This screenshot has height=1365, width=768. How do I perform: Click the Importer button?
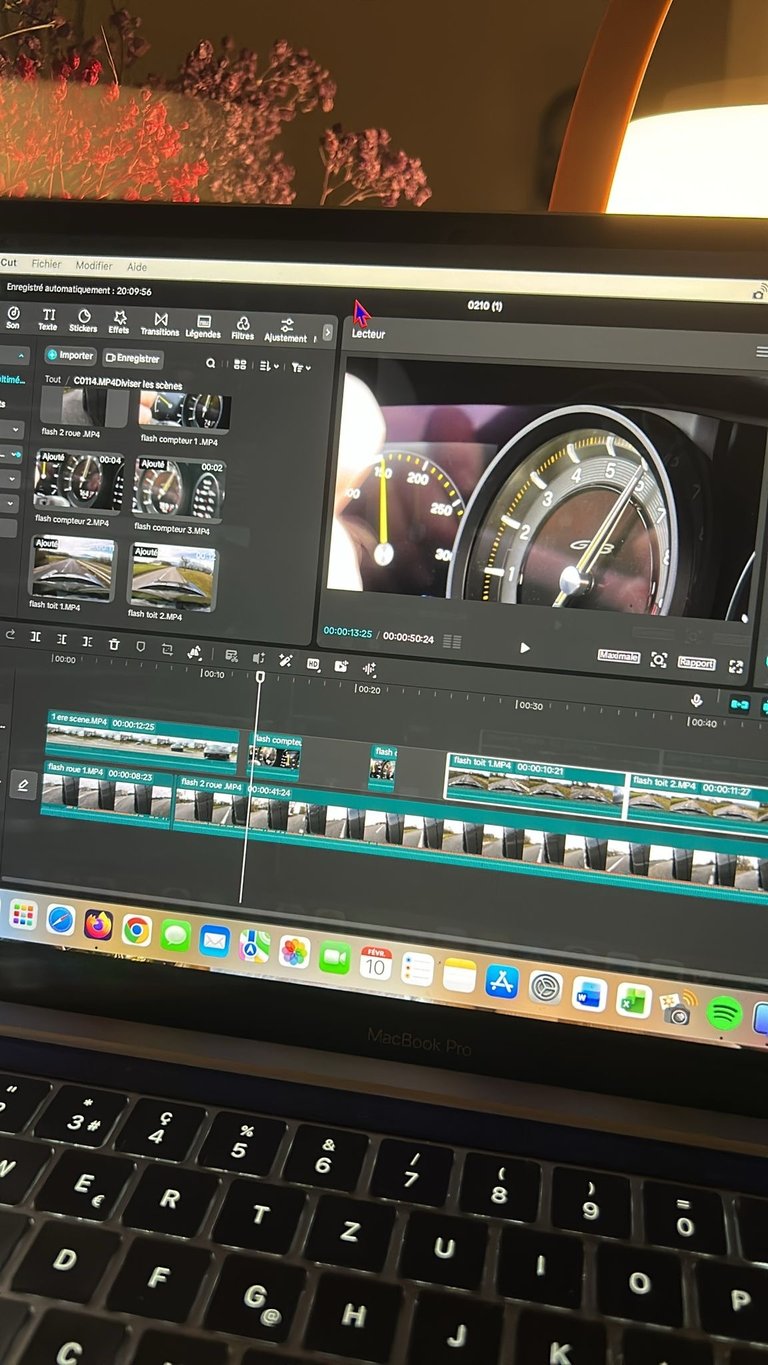click(x=70, y=355)
